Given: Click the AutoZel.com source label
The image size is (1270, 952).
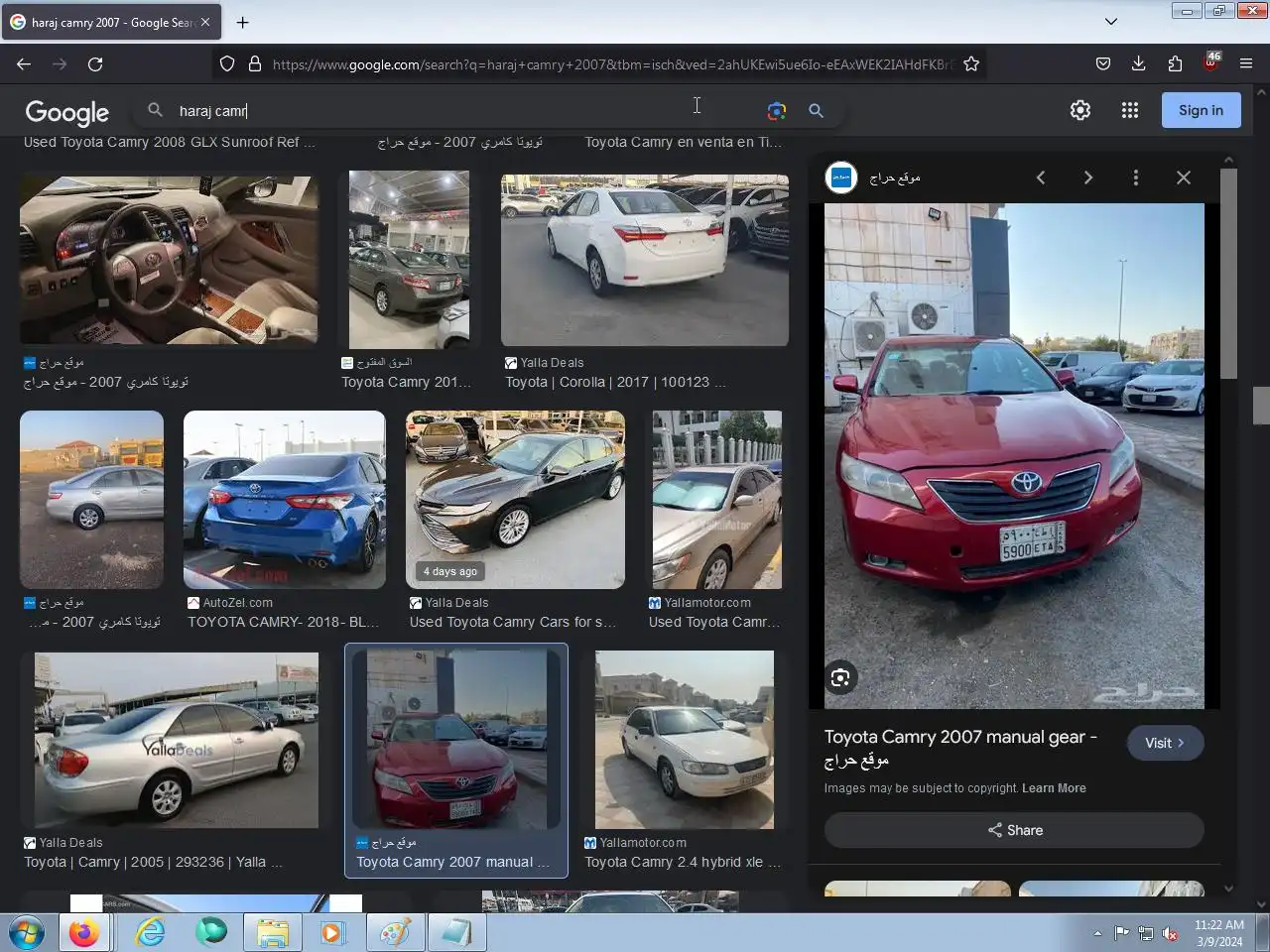Looking at the screenshot, I should [237, 603].
